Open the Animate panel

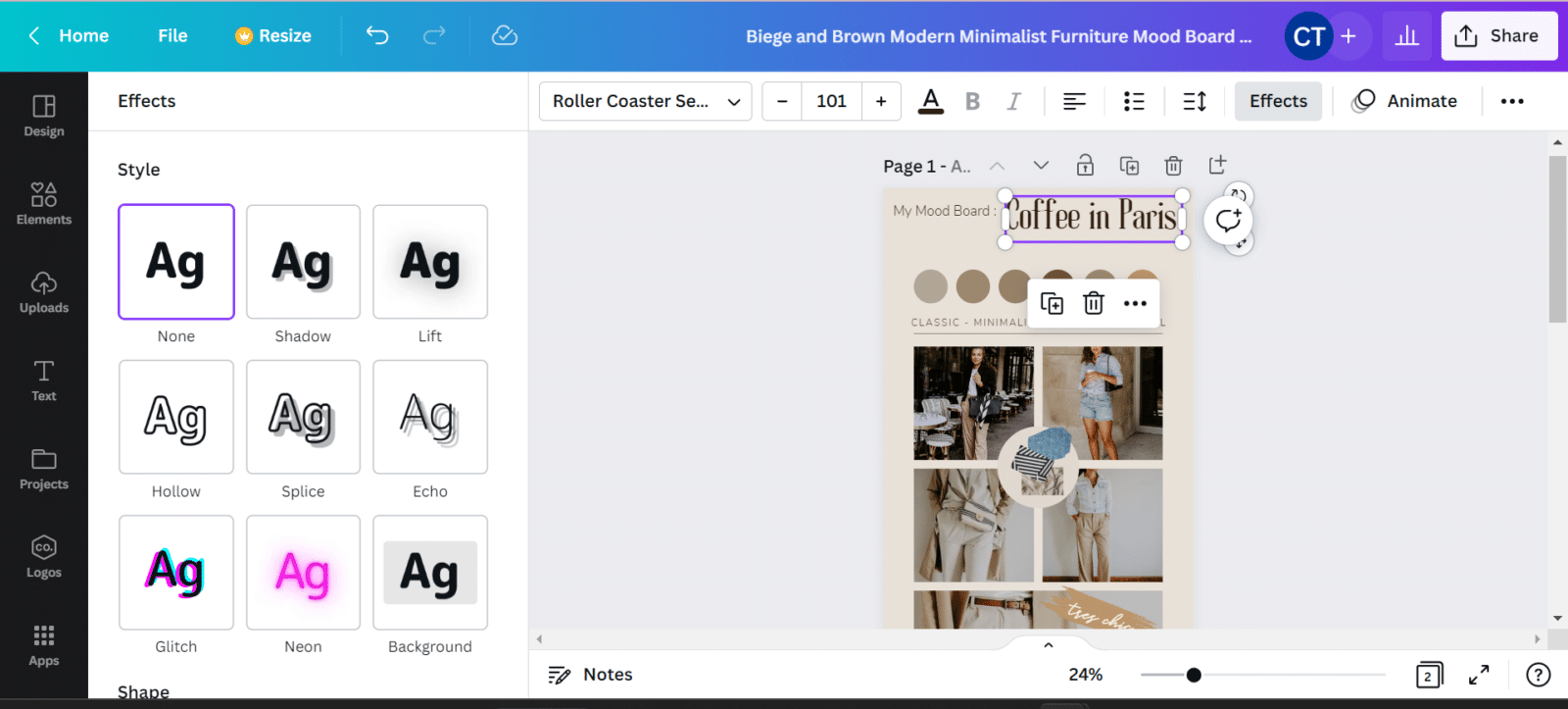click(1404, 101)
